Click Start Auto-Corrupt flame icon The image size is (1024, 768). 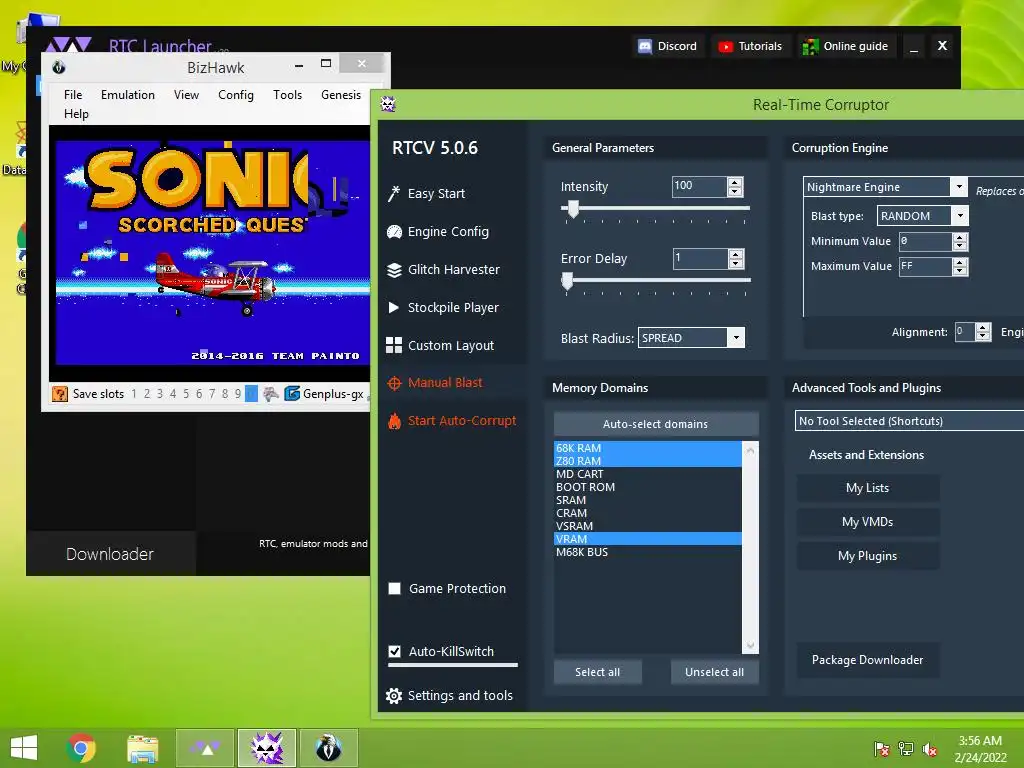coord(394,421)
